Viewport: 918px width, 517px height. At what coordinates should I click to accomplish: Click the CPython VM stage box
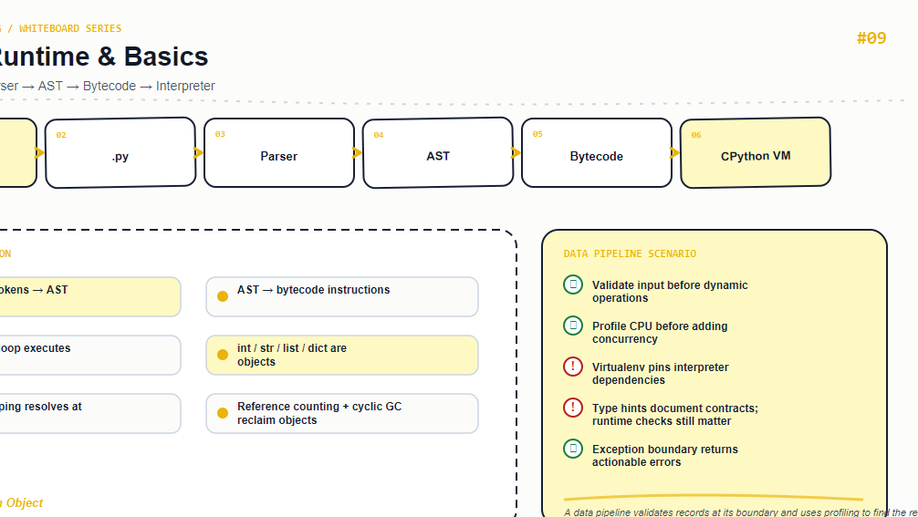click(x=755, y=153)
